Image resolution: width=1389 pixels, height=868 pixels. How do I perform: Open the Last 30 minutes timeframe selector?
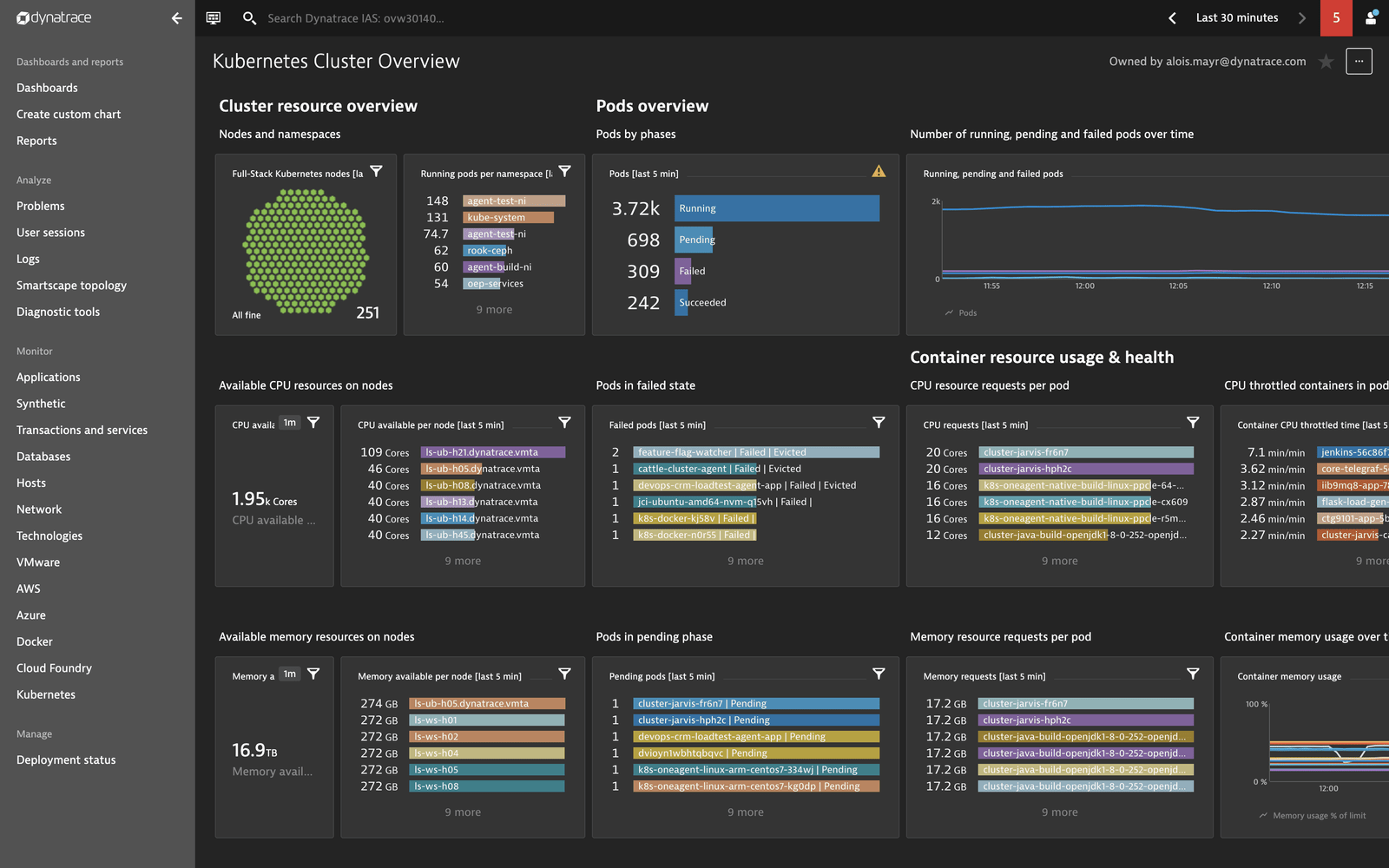pos(1237,17)
